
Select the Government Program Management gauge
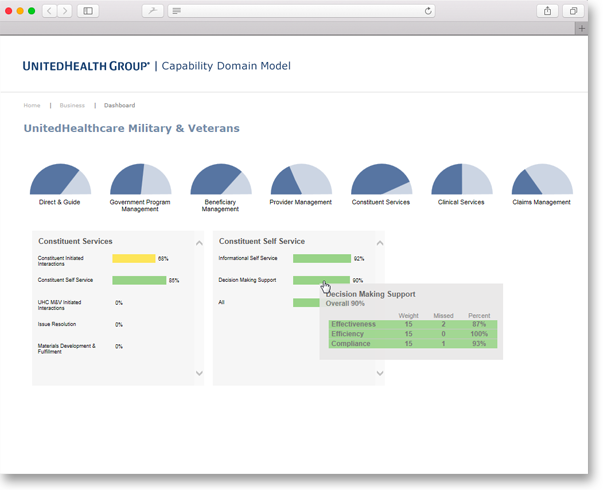click(140, 179)
